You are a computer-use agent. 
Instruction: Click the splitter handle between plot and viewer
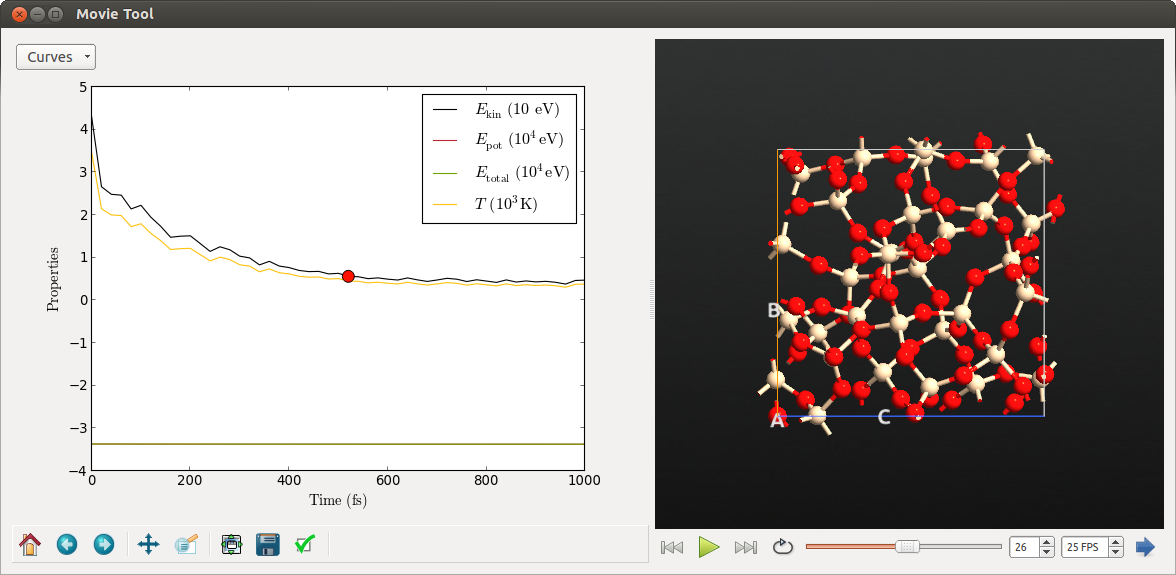pos(652,300)
